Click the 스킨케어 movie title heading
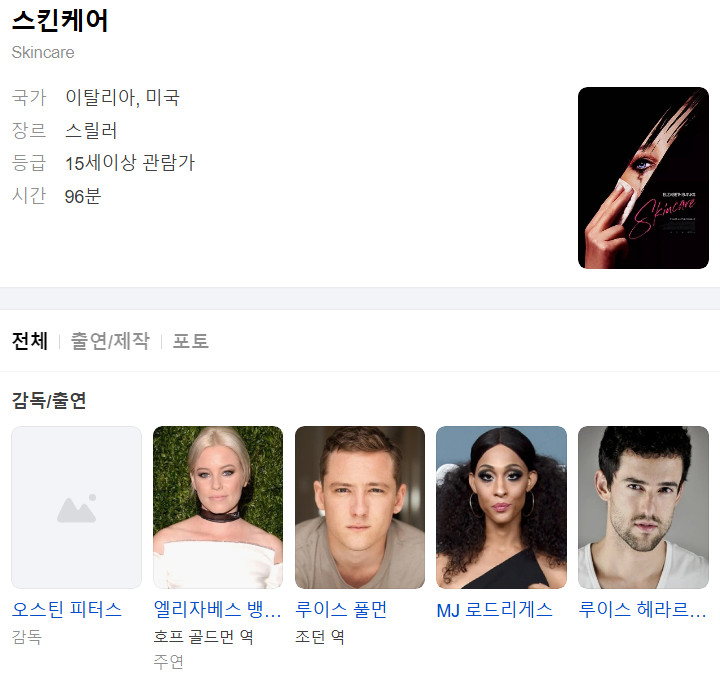 coord(60,21)
